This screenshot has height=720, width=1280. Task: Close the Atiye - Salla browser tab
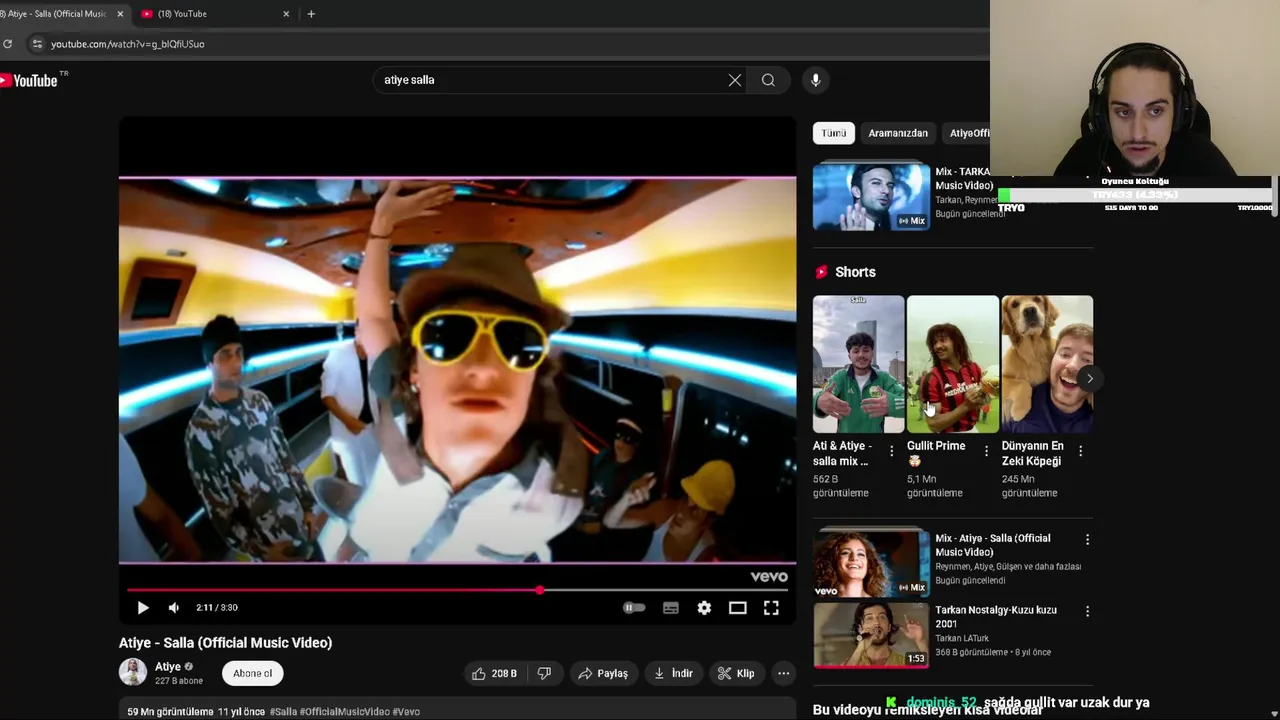(121, 14)
